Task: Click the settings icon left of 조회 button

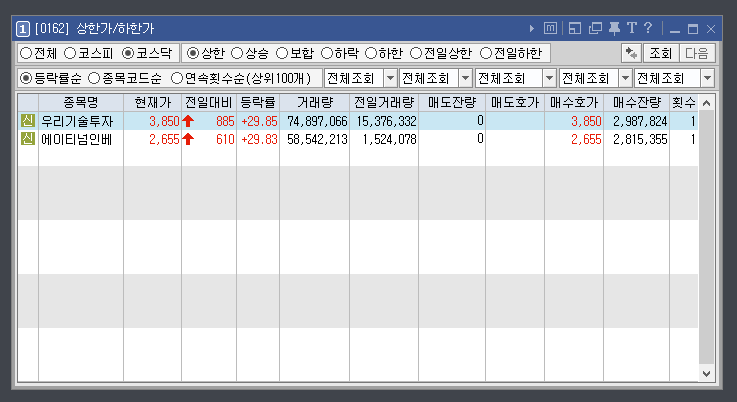Action: point(631,53)
